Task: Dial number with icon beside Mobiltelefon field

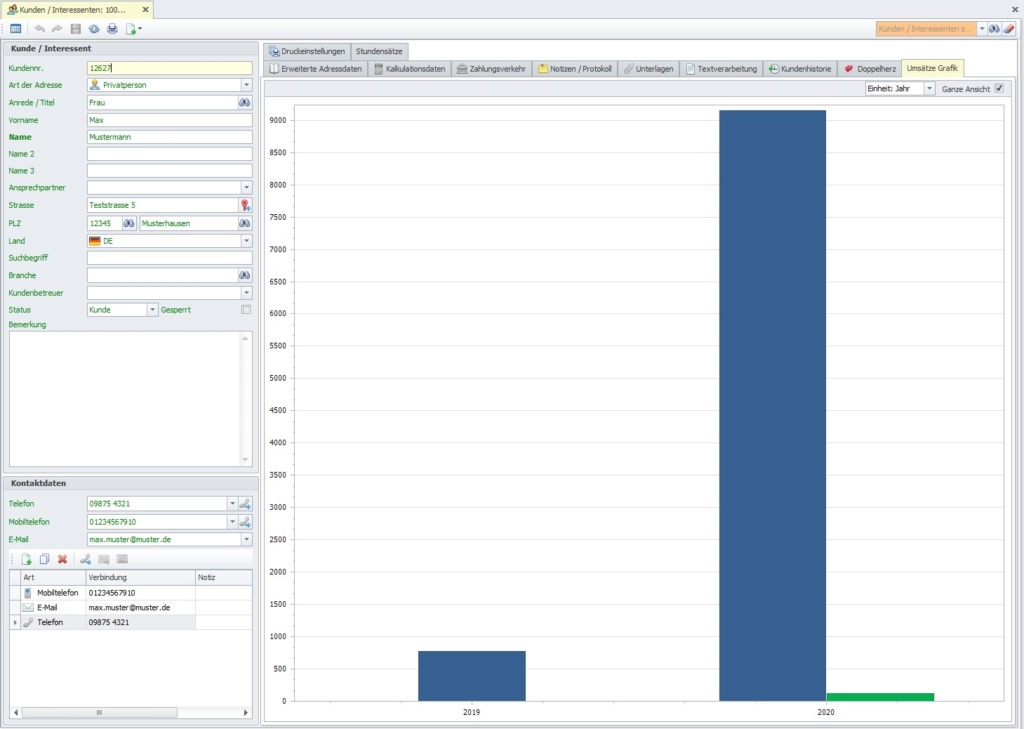Action: click(245, 522)
